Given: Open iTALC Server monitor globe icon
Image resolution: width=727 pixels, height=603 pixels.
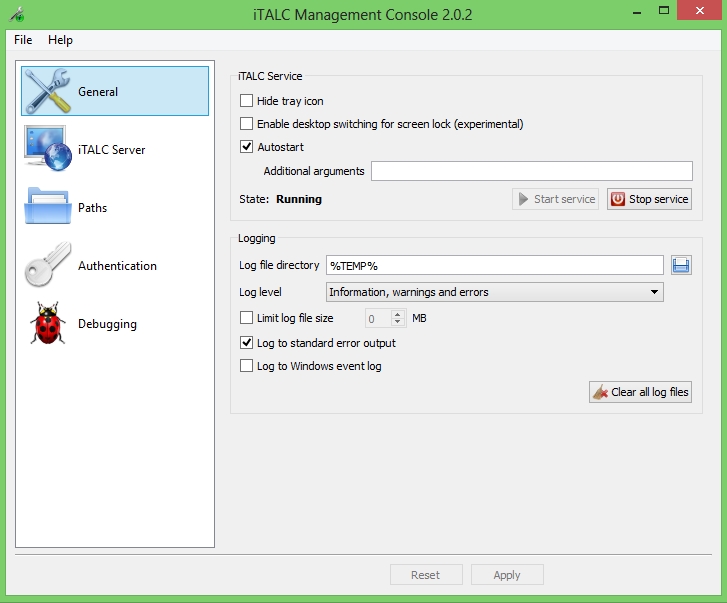Looking at the screenshot, I should pyautogui.click(x=48, y=149).
